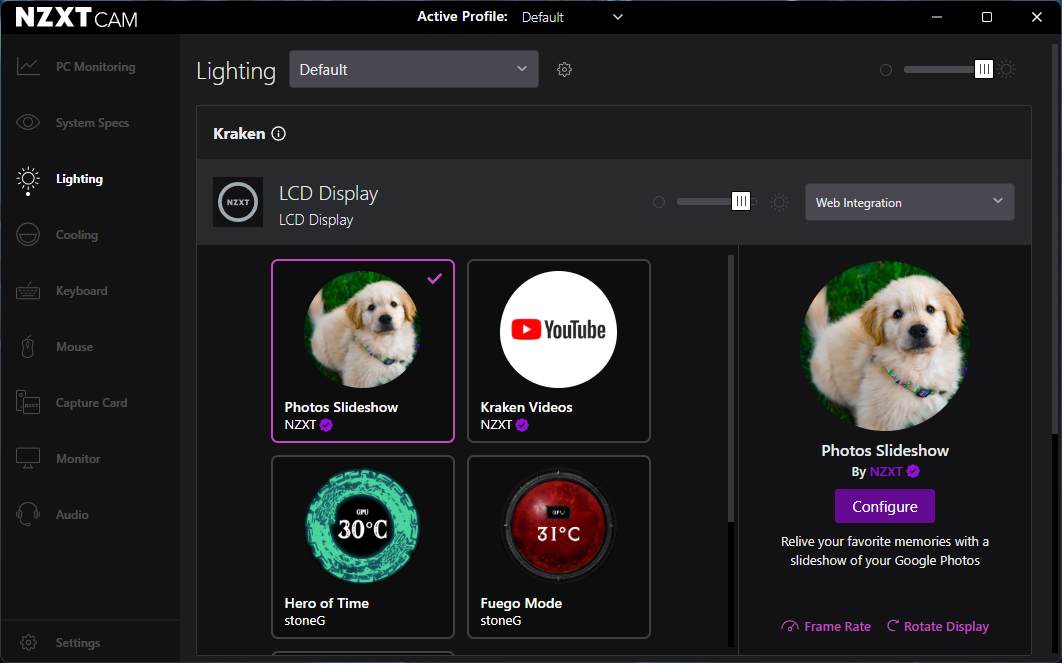Open System Specs section
This screenshot has height=663, width=1062.
point(92,123)
